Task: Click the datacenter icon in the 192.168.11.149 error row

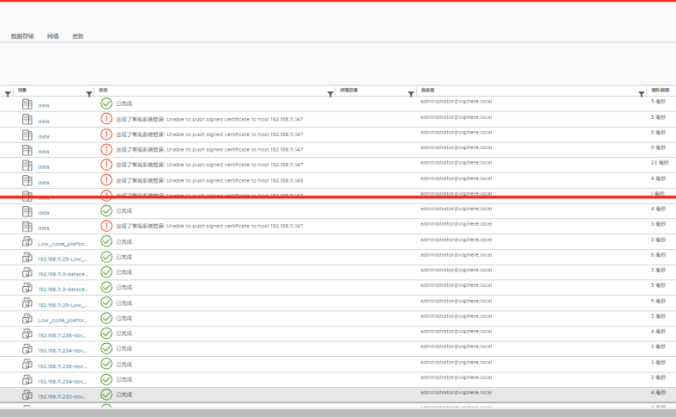Action: (x=27, y=181)
